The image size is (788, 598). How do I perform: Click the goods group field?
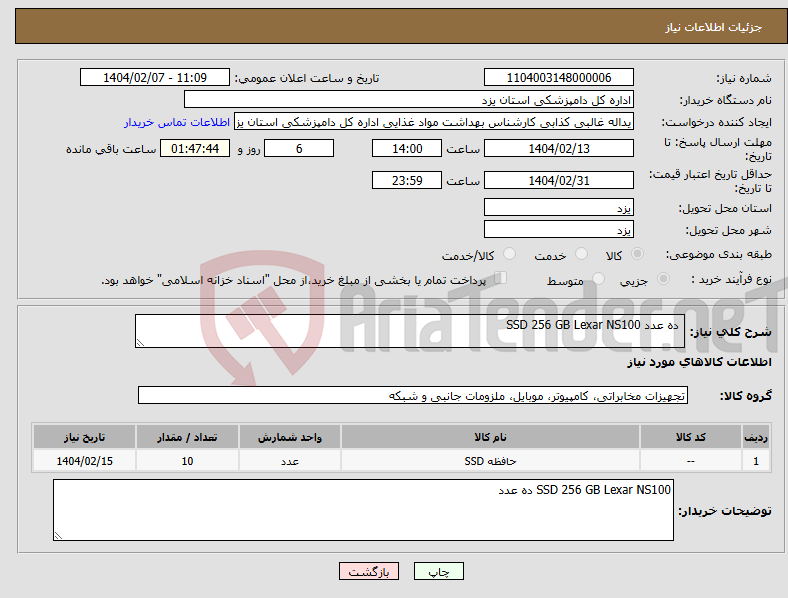(x=413, y=395)
